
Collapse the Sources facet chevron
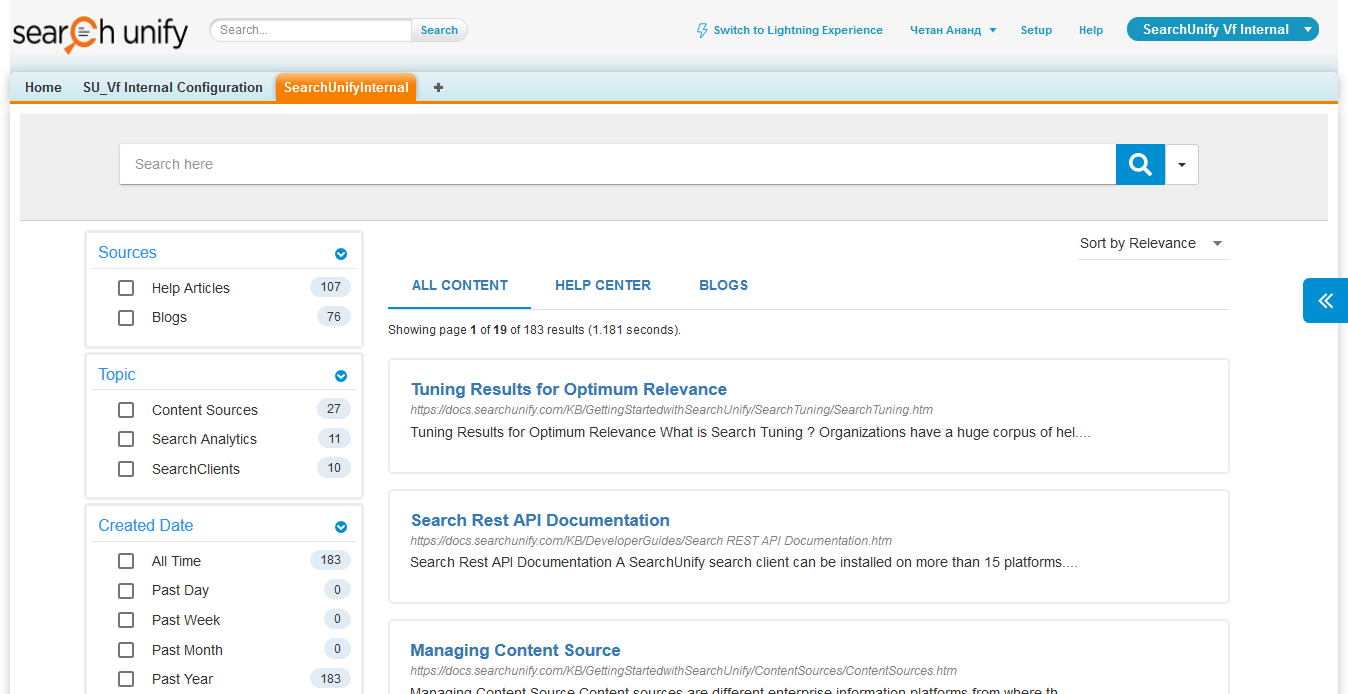tap(341, 254)
